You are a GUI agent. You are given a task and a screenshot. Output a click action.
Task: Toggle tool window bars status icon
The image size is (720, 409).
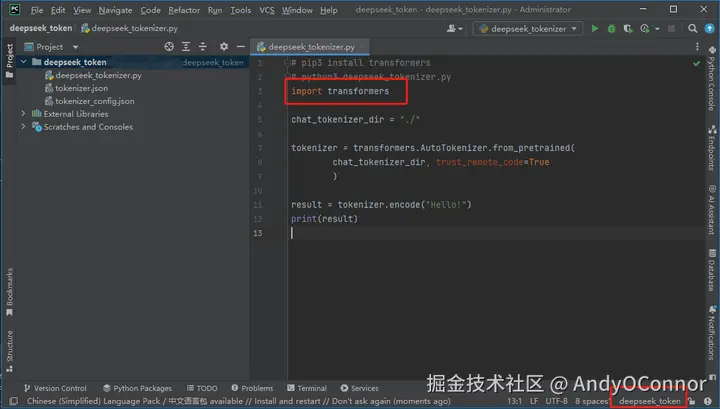point(14,401)
